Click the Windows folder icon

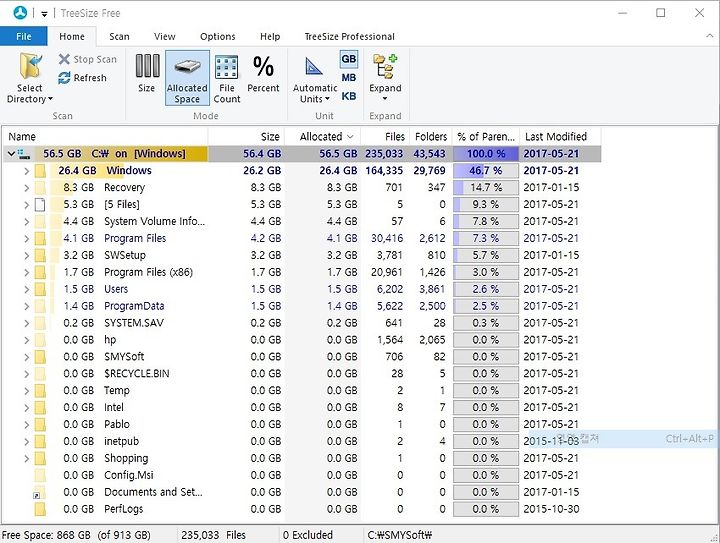40,171
